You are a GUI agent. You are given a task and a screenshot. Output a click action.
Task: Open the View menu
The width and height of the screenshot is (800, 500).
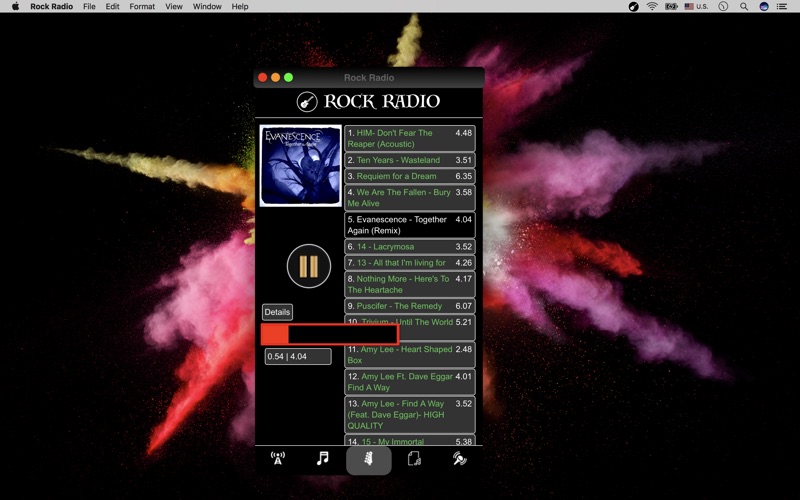pos(173,6)
